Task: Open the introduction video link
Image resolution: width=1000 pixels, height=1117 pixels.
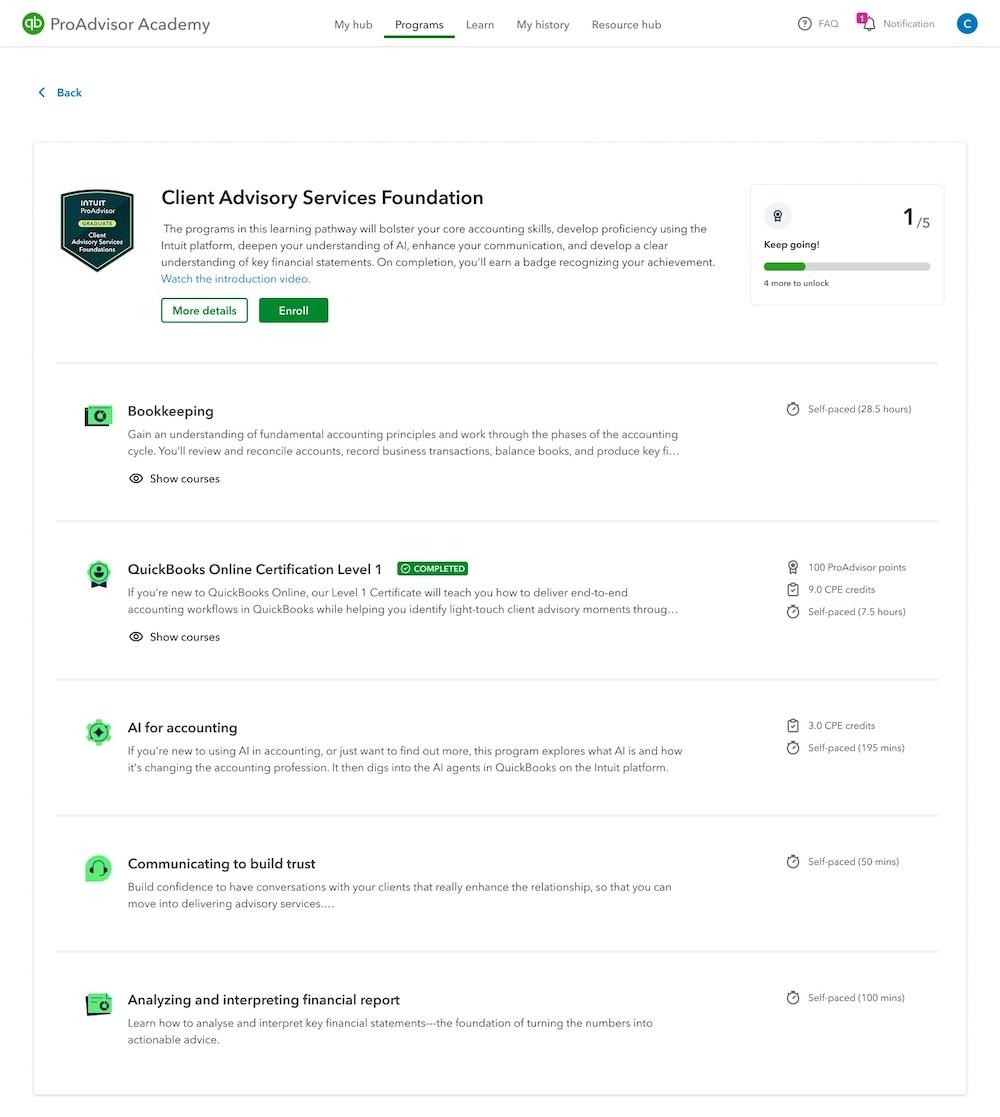Action: click(x=234, y=278)
